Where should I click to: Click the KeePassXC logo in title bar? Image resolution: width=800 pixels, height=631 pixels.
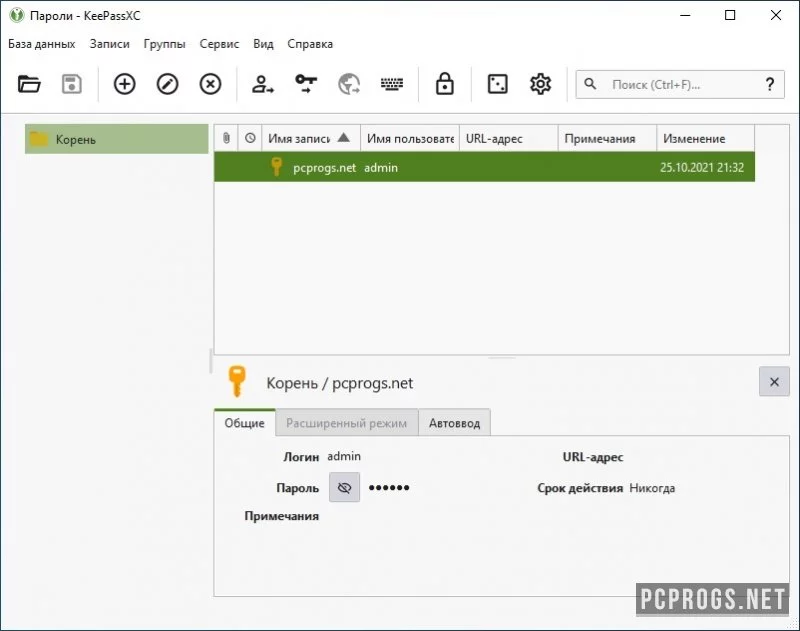tap(16, 15)
